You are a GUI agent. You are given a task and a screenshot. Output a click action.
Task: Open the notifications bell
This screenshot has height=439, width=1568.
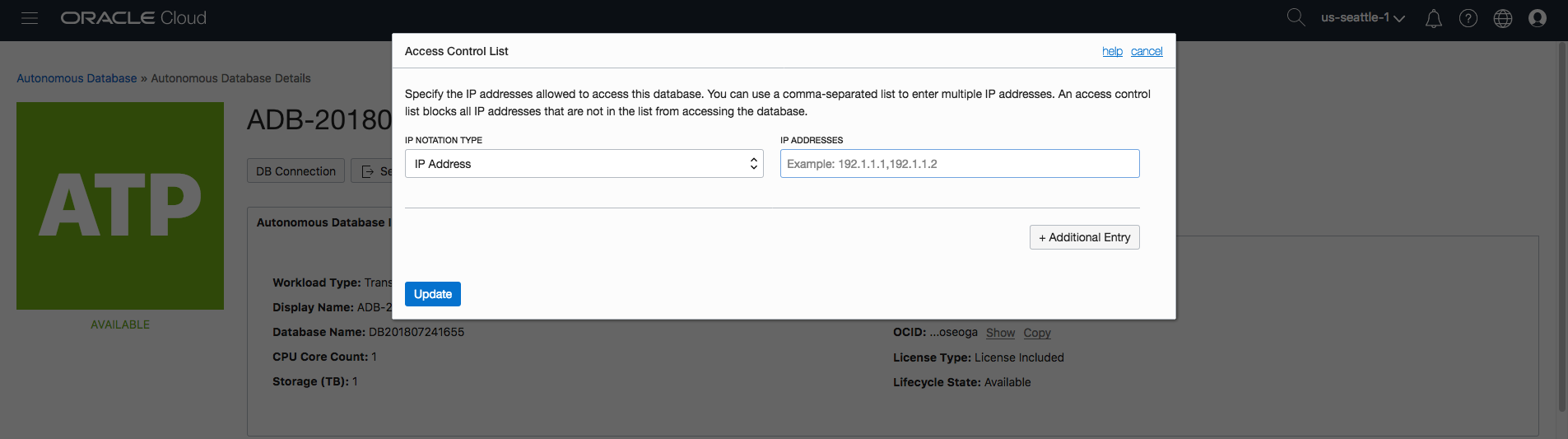1433,18
